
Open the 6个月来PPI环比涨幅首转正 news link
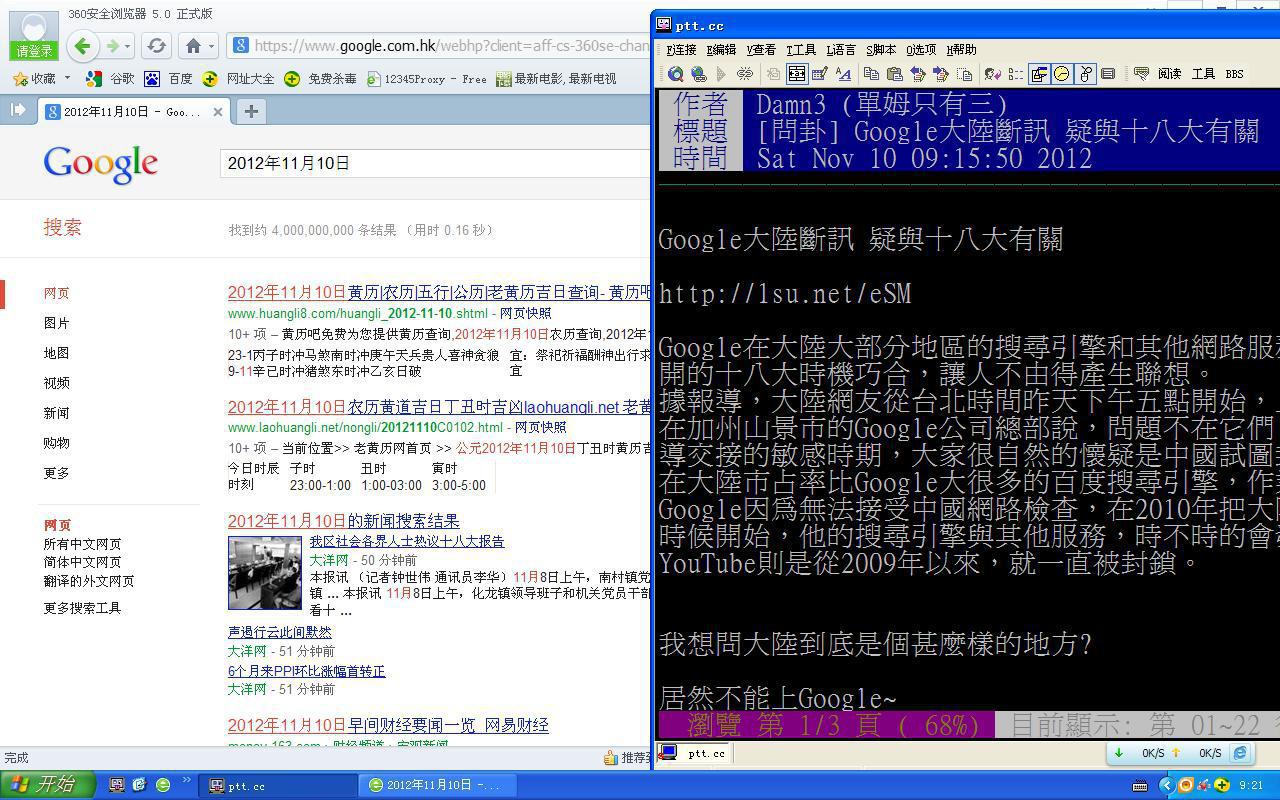click(x=306, y=671)
